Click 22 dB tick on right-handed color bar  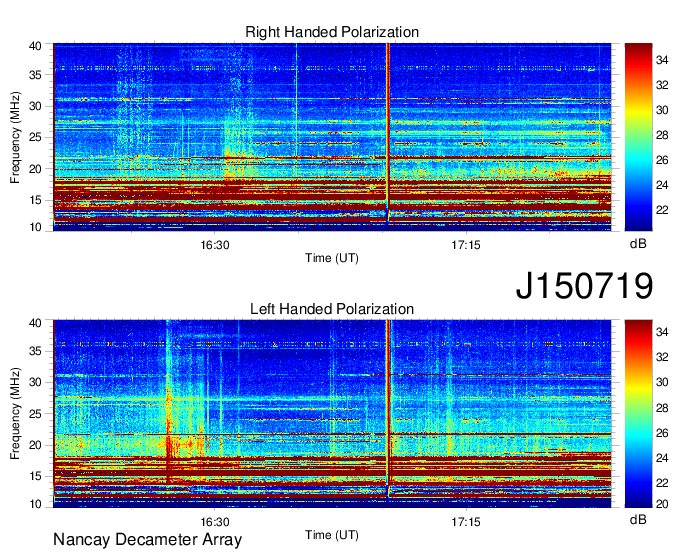tap(662, 210)
